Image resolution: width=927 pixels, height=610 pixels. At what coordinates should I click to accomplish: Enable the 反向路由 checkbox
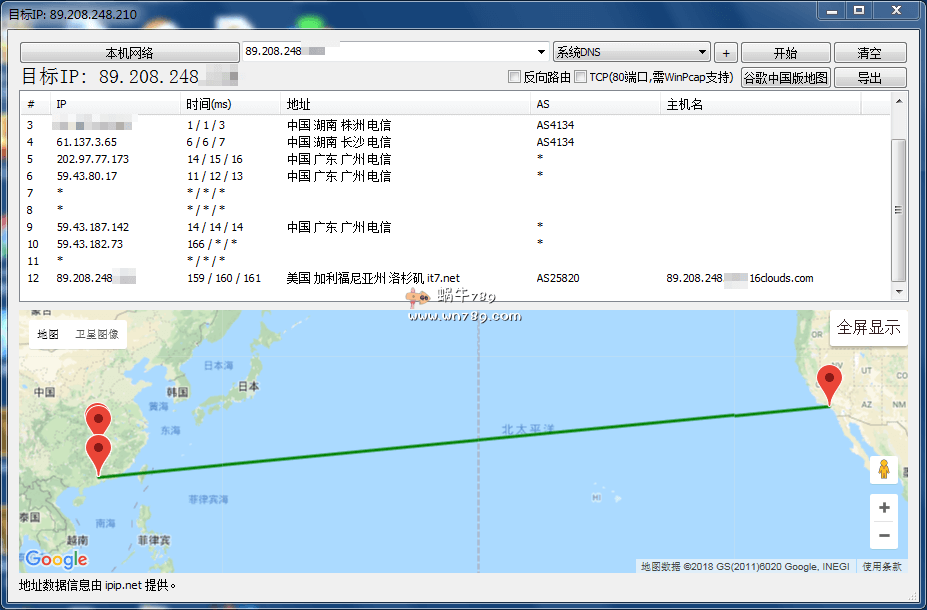(x=515, y=77)
